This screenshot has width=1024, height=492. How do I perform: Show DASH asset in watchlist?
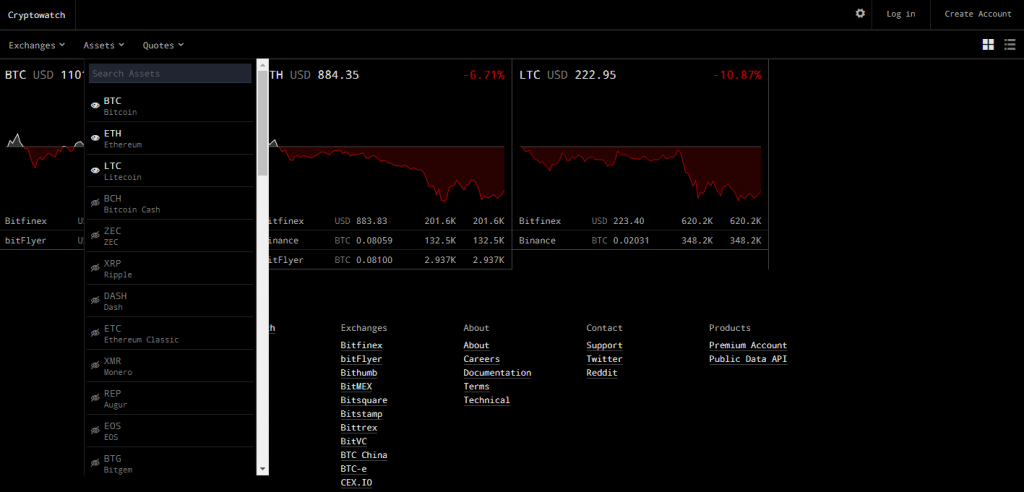coord(95,301)
